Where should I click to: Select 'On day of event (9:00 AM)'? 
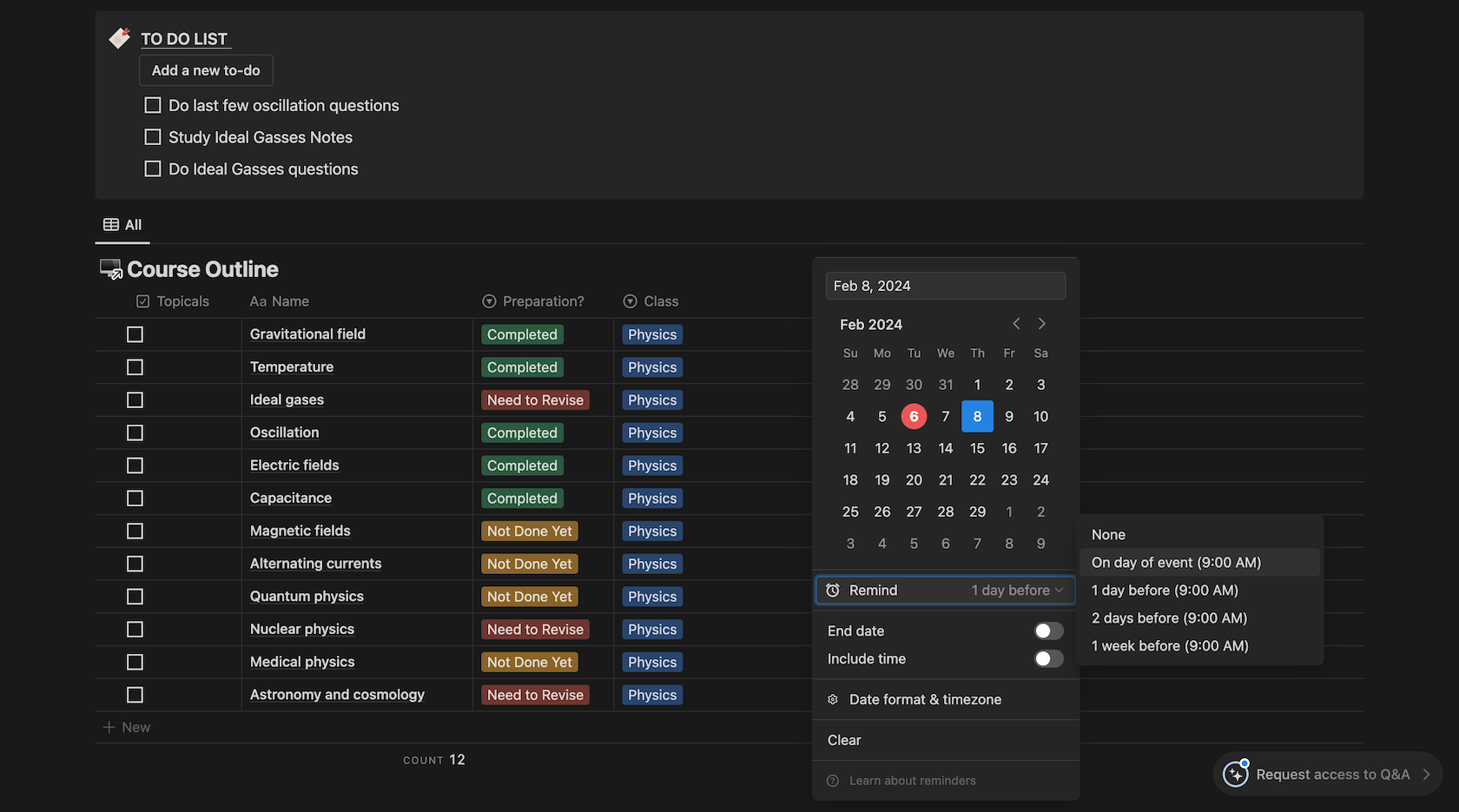[1199, 563]
